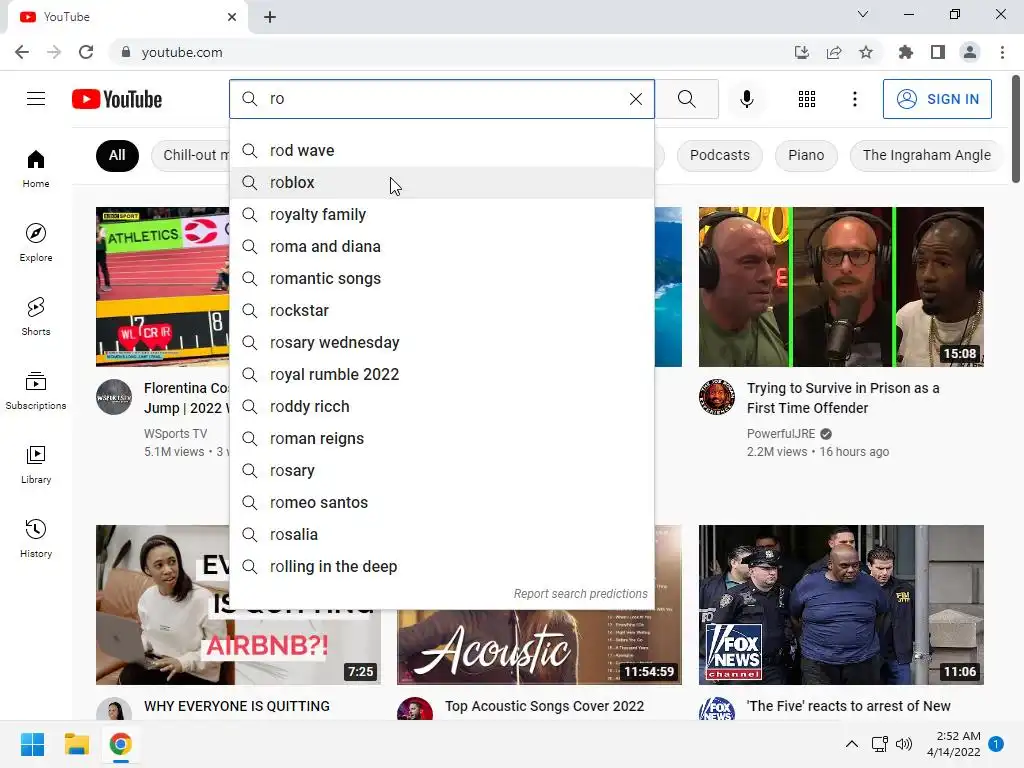This screenshot has width=1024, height=768.
Task: Select the Piano filter chip
Action: (806, 155)
